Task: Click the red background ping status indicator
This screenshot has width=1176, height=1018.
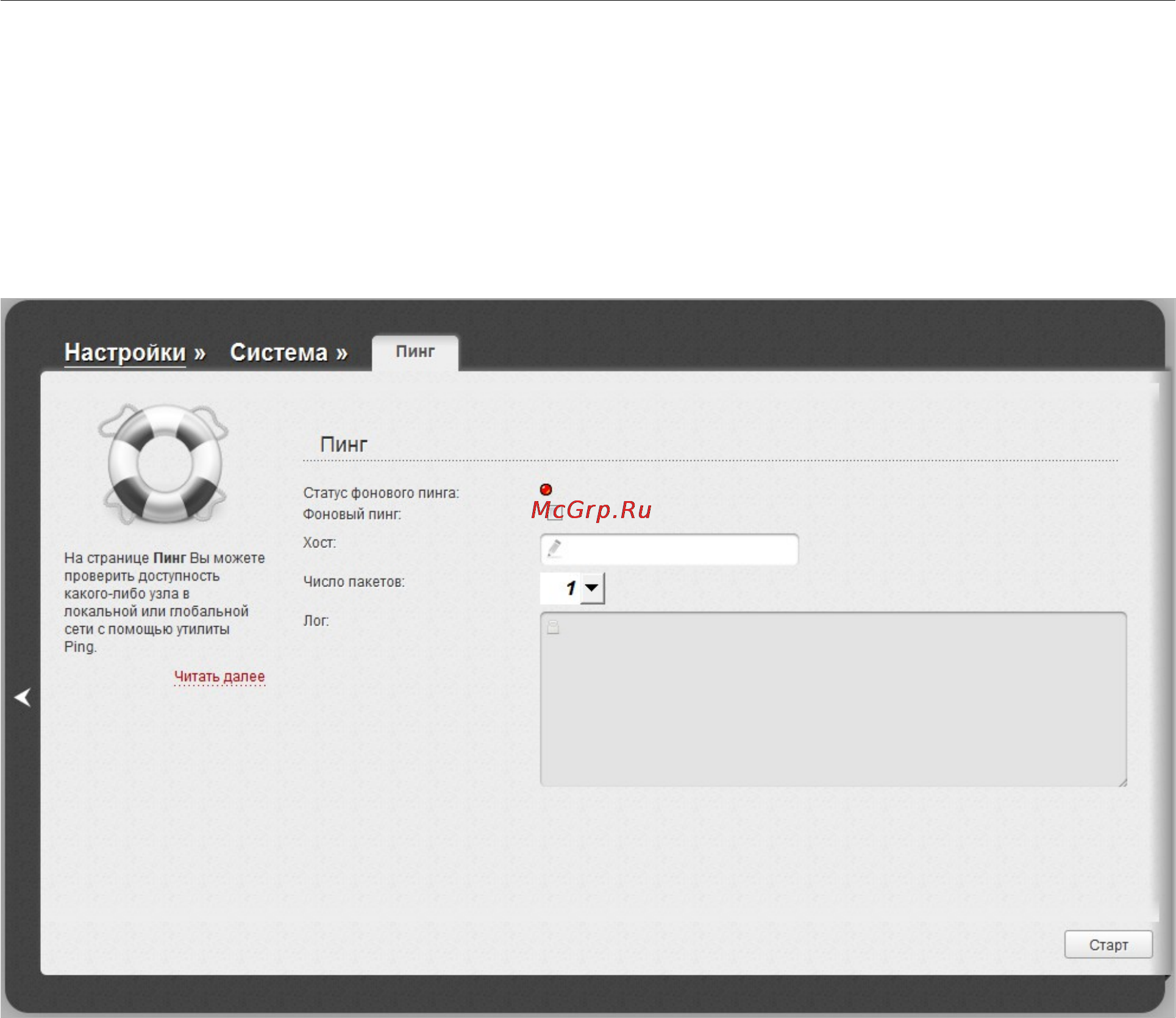Action: point(546,489)
